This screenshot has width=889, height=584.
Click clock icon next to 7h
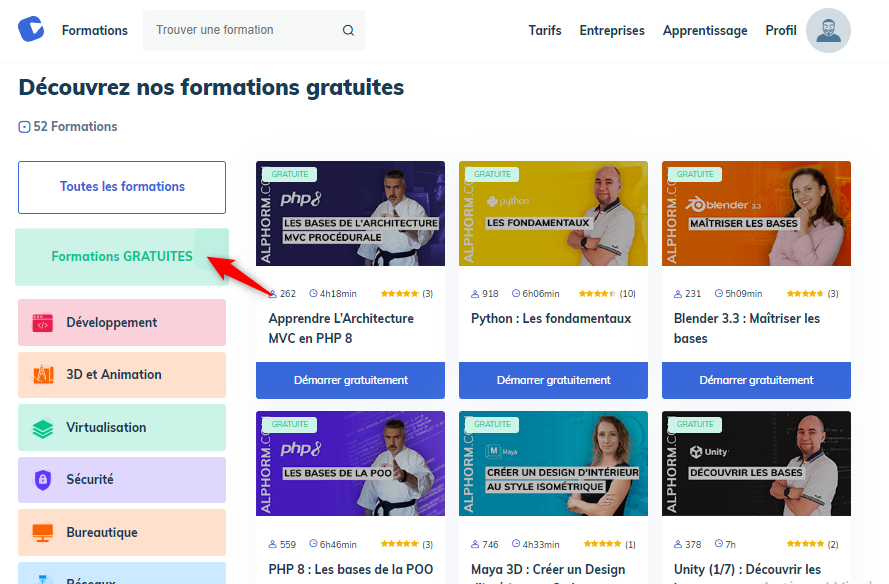pyautogui.click(x=719, y=544)
